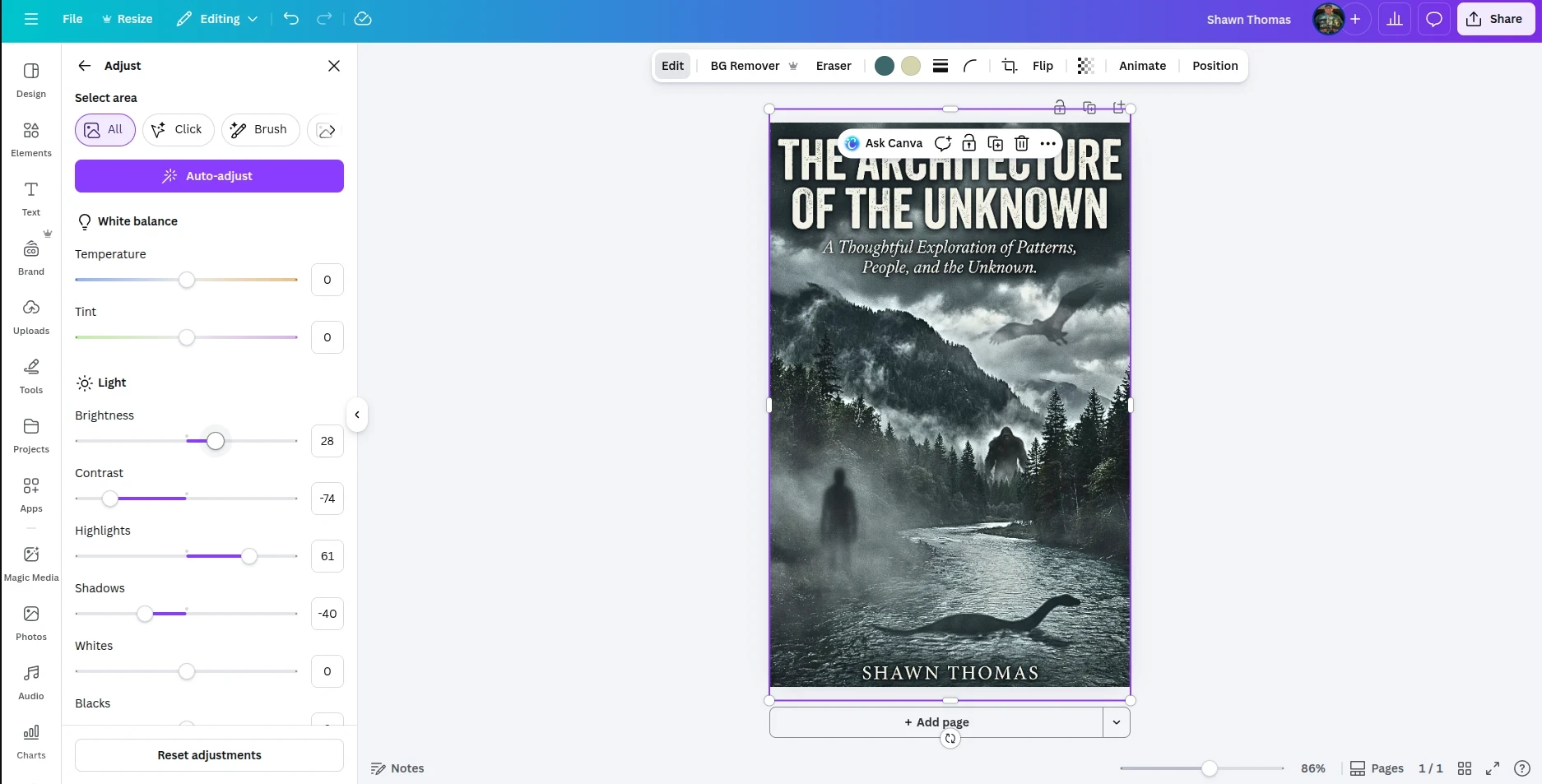Click Reset adjustments button
Viewport: 1542px width, 784px height.
click(x=209, y=755)
